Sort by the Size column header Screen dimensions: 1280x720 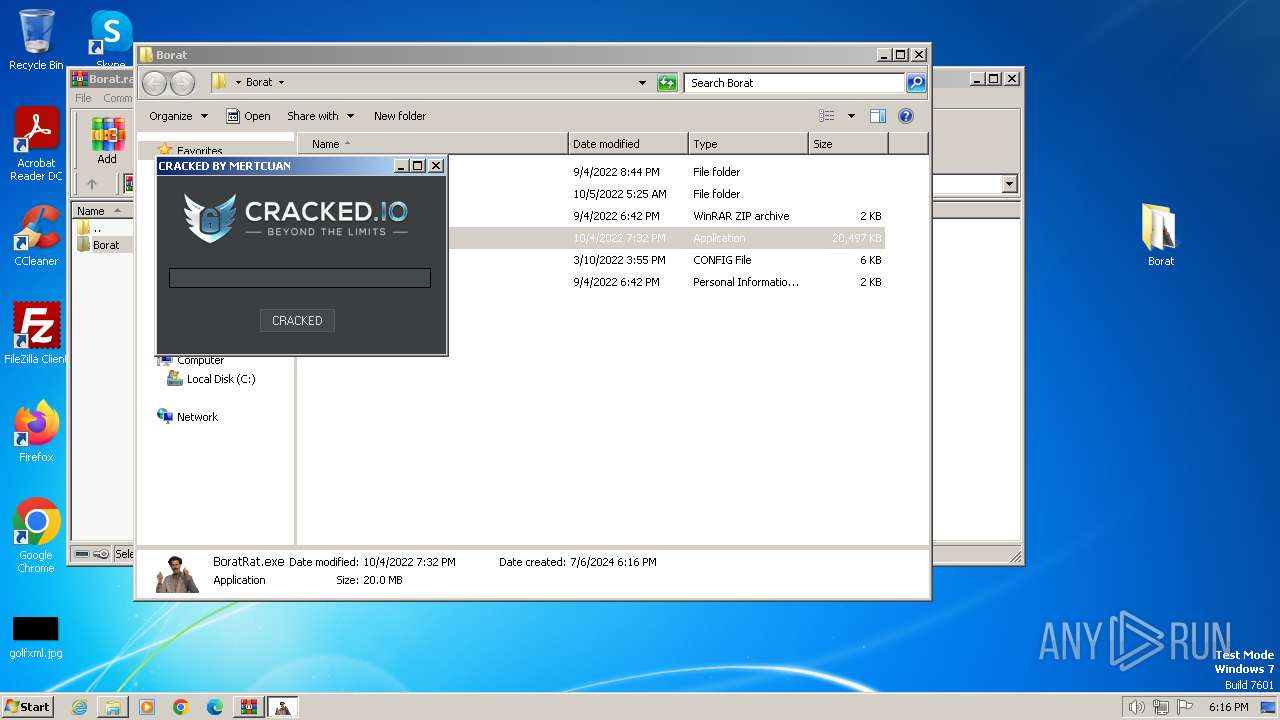click(x=848, y=144)
